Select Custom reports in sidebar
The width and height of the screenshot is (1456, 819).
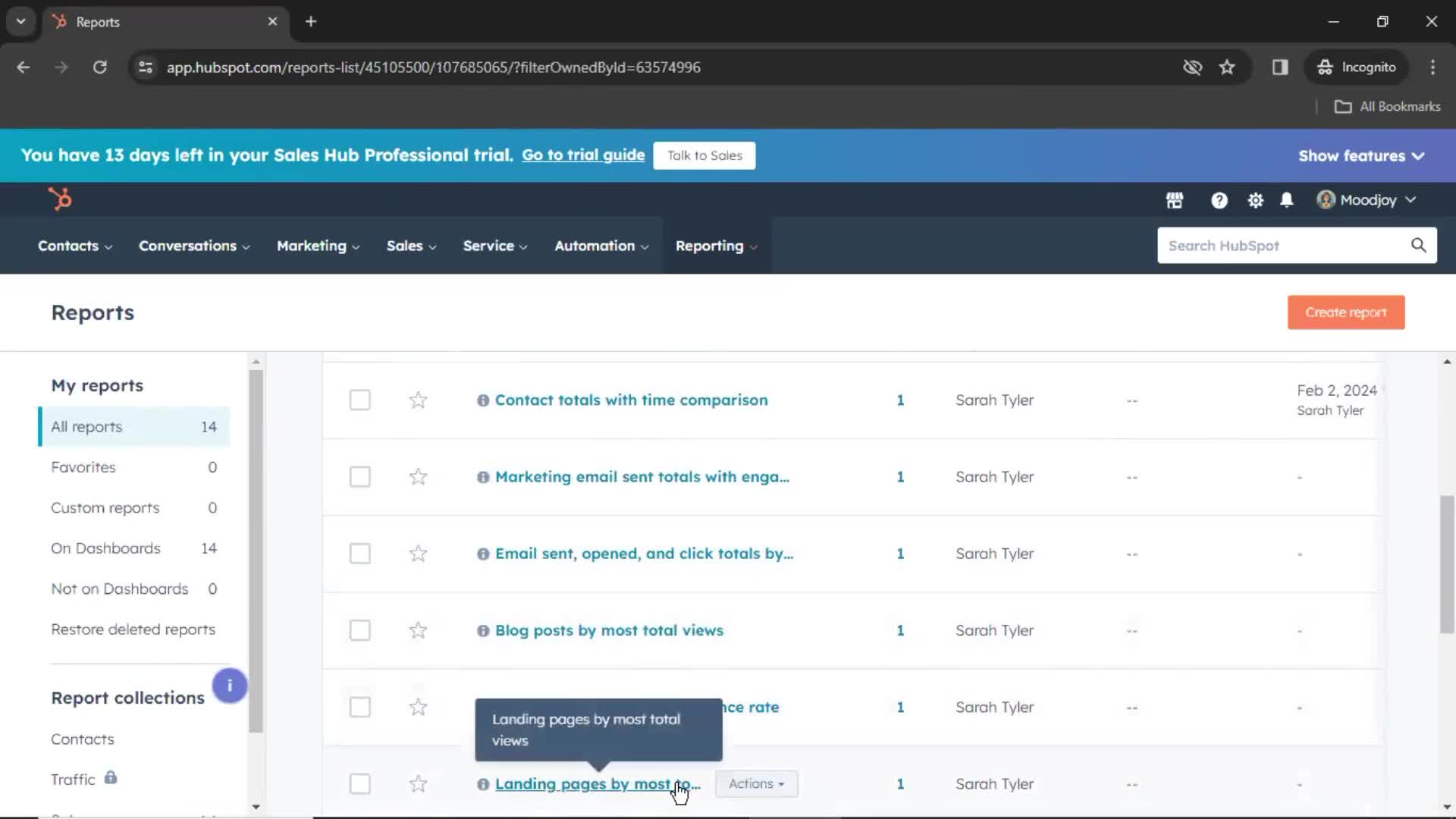133,507
